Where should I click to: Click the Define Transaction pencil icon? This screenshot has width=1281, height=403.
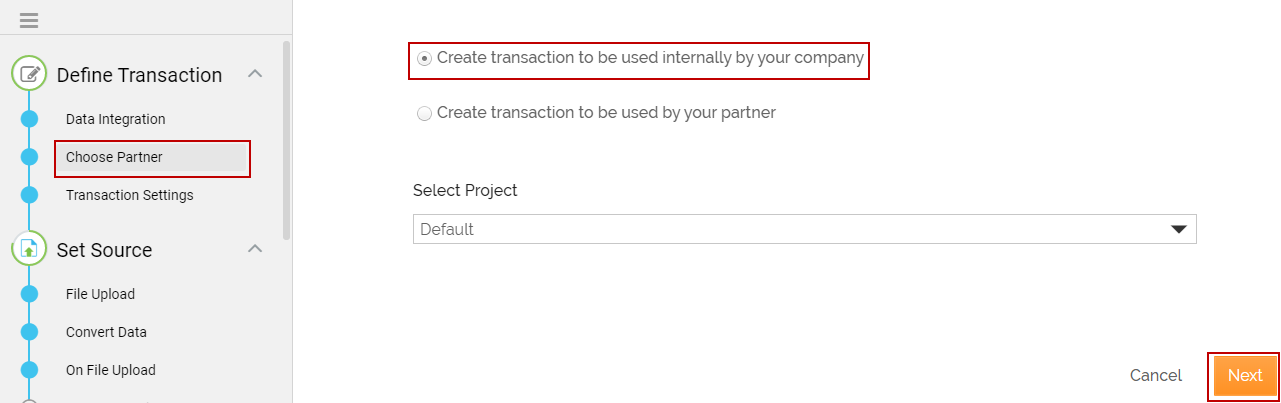[29, 74]
